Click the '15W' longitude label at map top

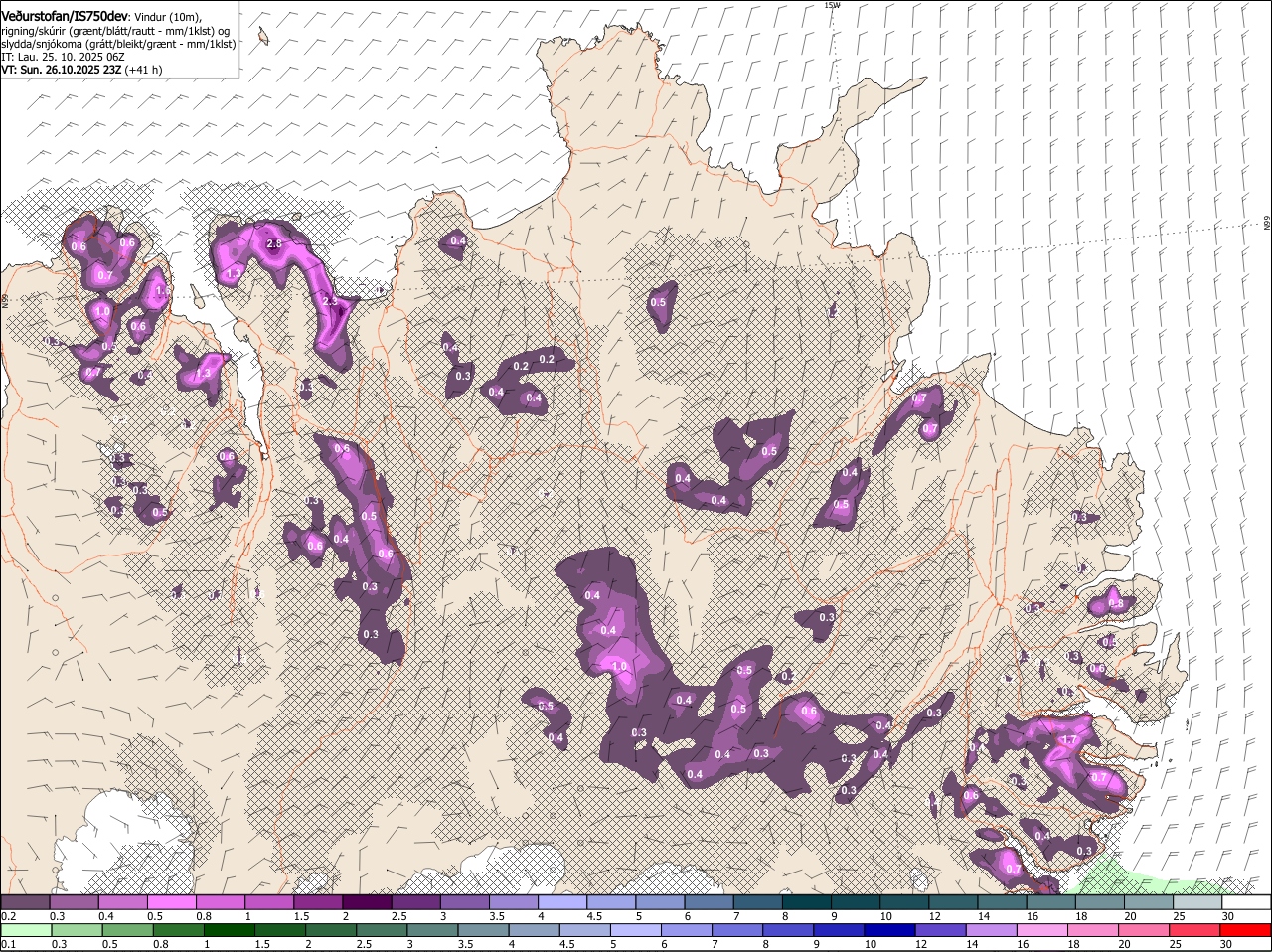(832, 5)
